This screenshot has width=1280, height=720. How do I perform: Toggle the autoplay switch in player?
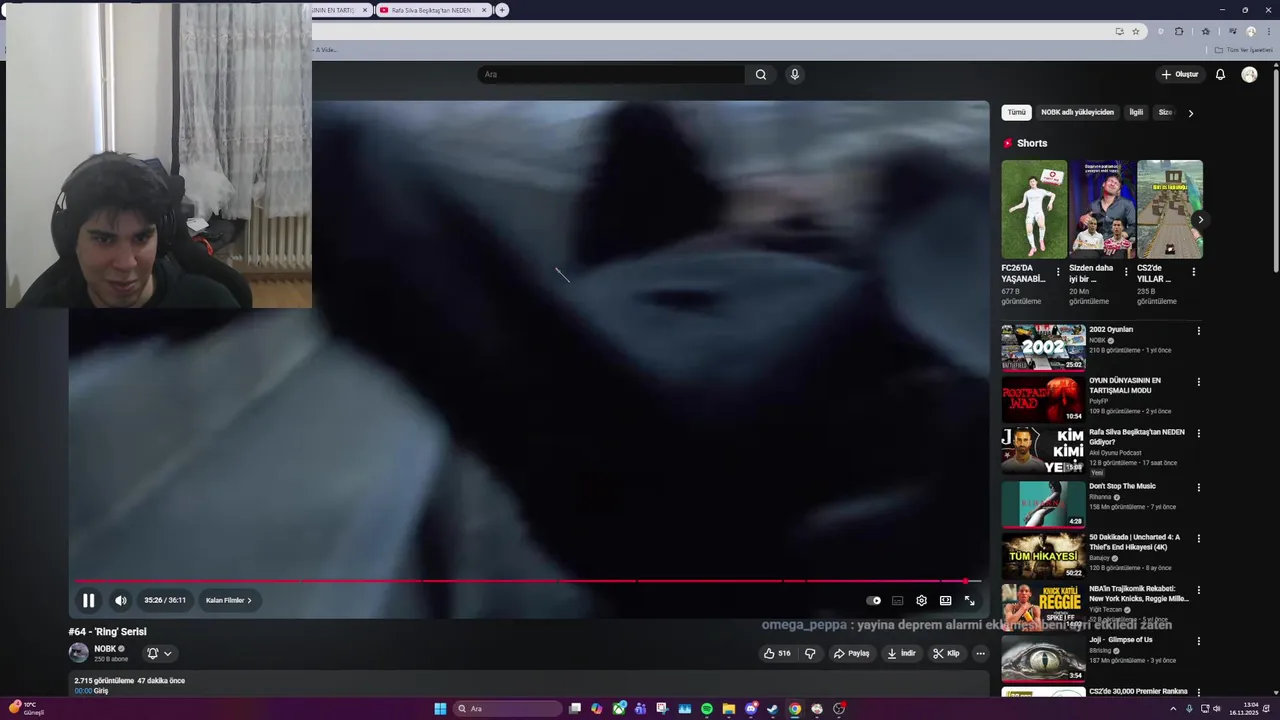pos(874,601)
